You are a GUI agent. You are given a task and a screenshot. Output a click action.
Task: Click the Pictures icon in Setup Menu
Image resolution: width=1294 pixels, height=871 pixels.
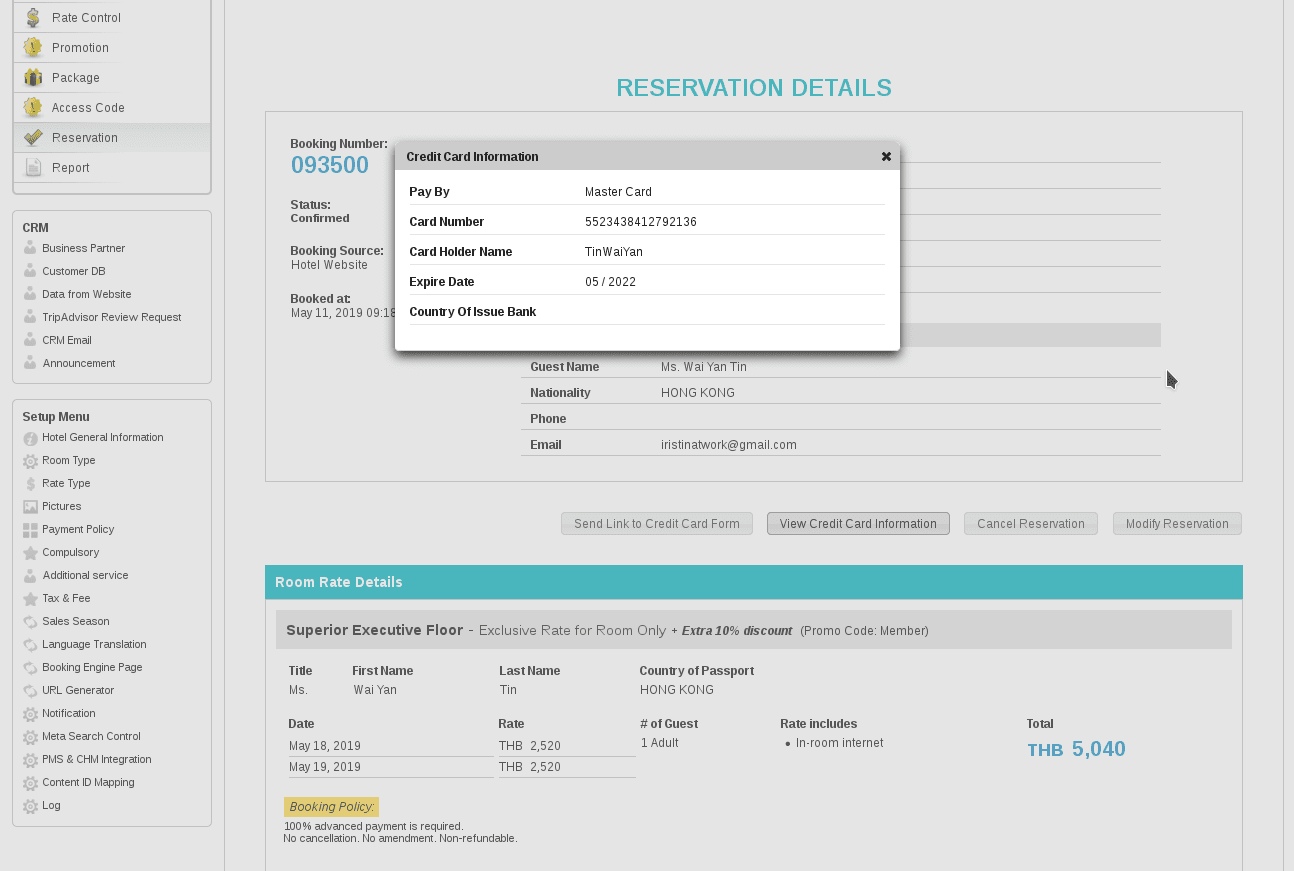[x=30, y=507]
